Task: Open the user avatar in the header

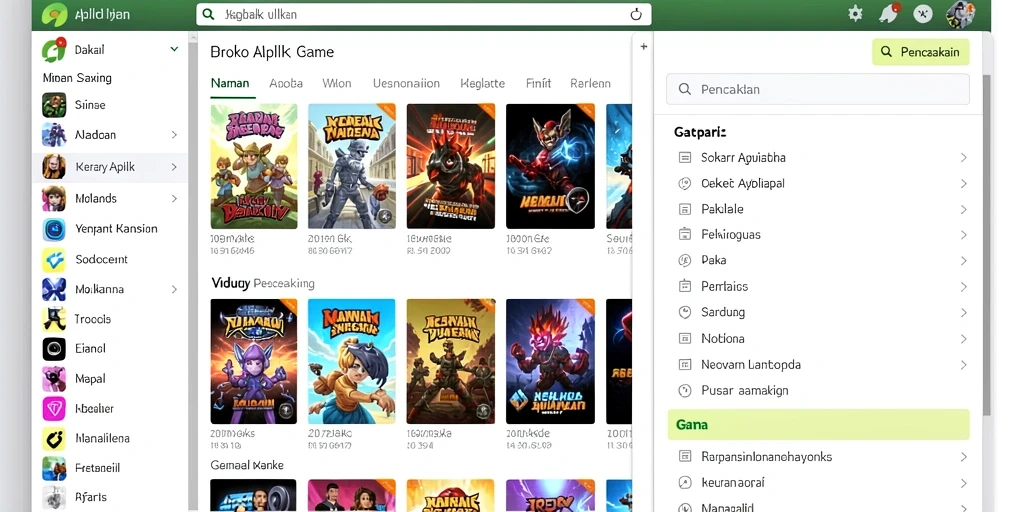Action: 960,14
